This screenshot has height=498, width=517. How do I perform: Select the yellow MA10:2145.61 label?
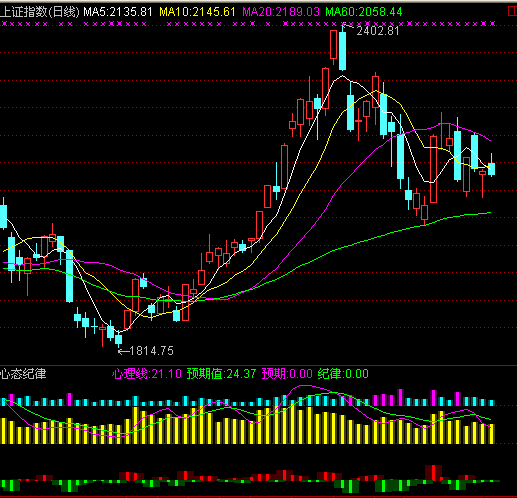pyautogui.click(x=197, y=12)
